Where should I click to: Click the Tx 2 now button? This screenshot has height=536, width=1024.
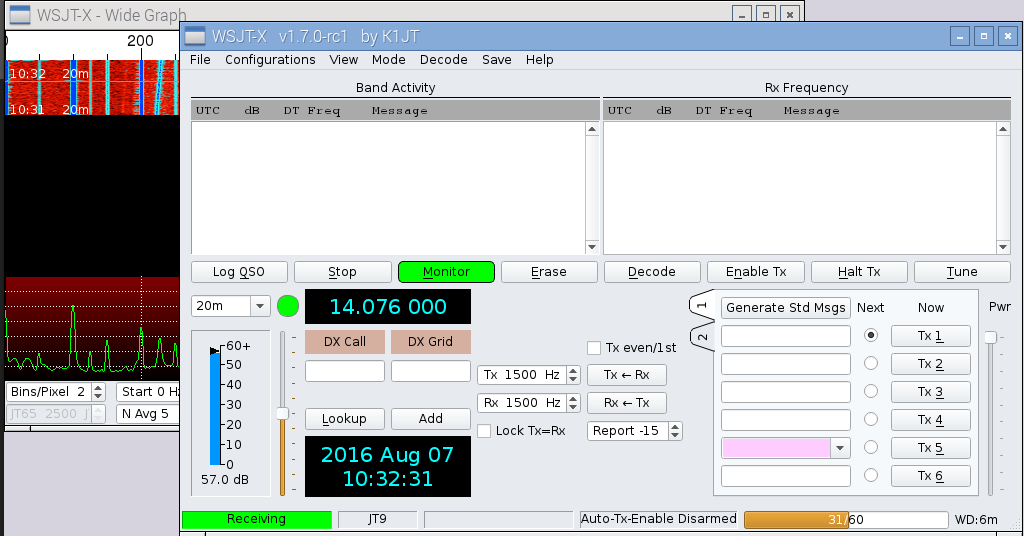pyautogui.click(x=931, y=364)
